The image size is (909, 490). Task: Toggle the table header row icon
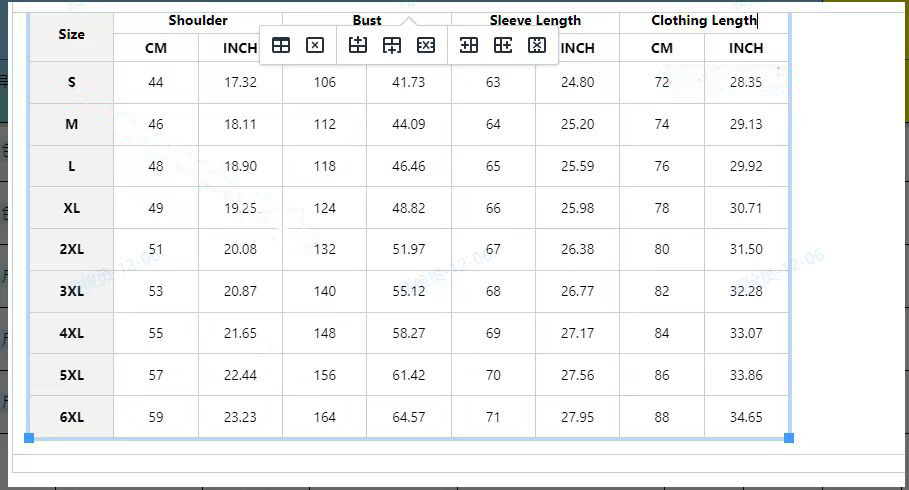[x=281, y=45]
